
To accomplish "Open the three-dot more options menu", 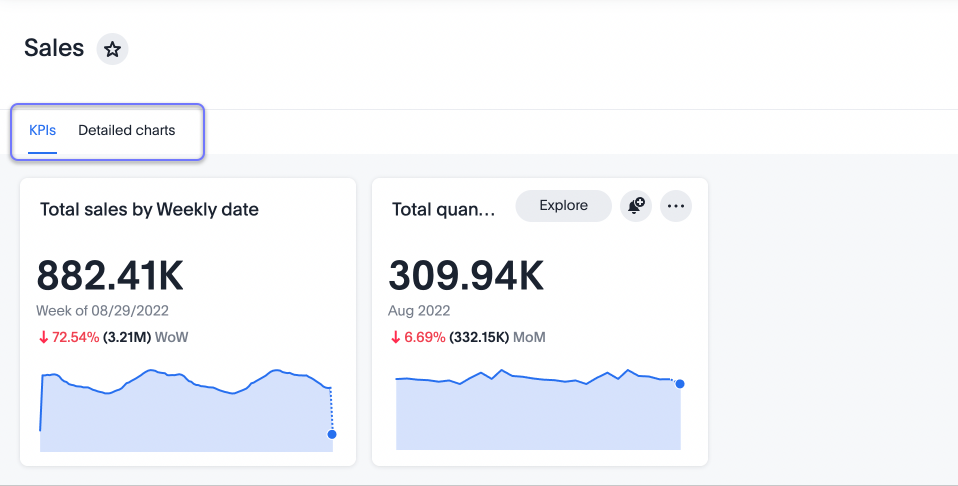I will 676,206.
